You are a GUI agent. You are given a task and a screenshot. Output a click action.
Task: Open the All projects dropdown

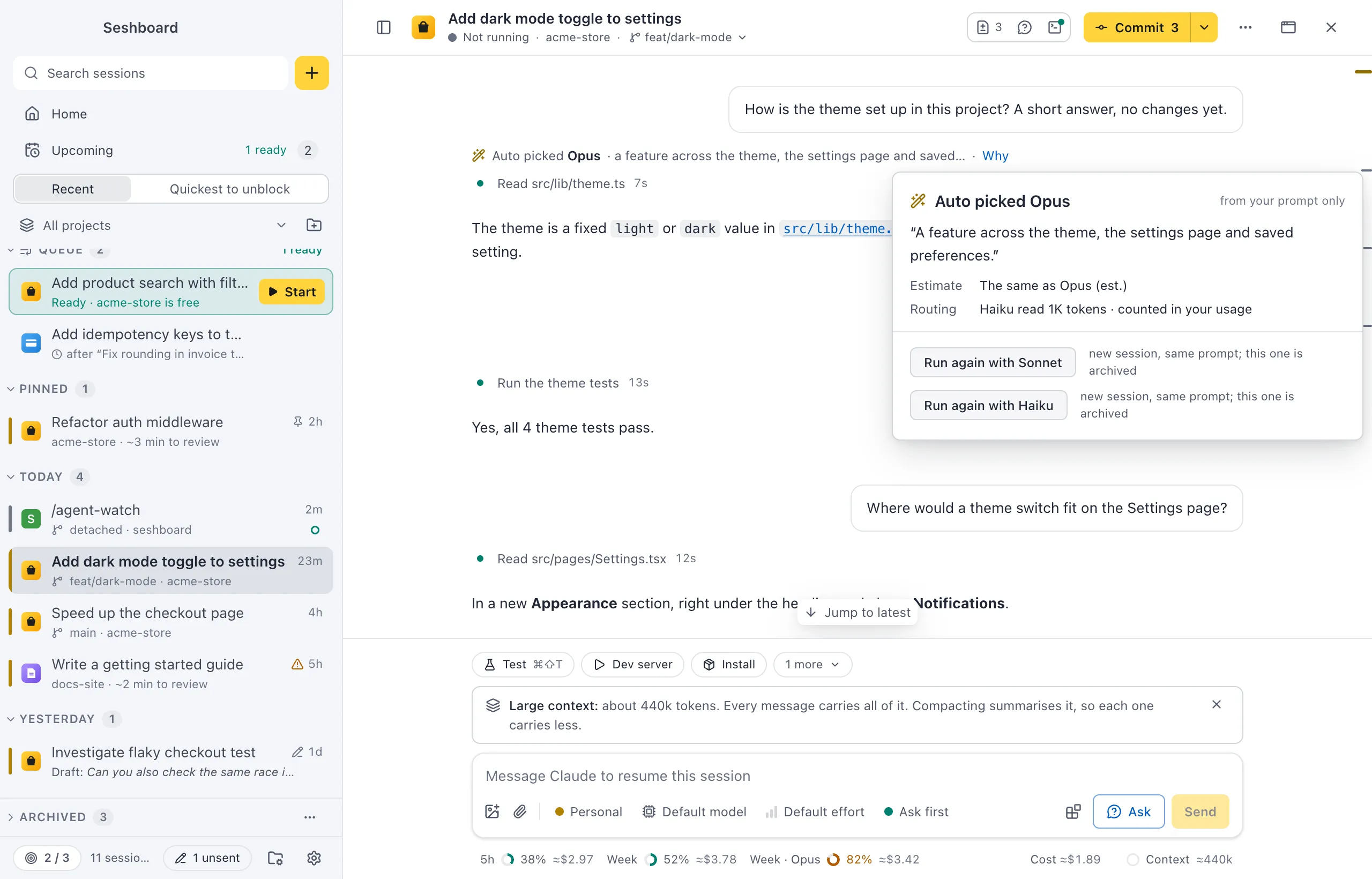(x=153, y=225)
